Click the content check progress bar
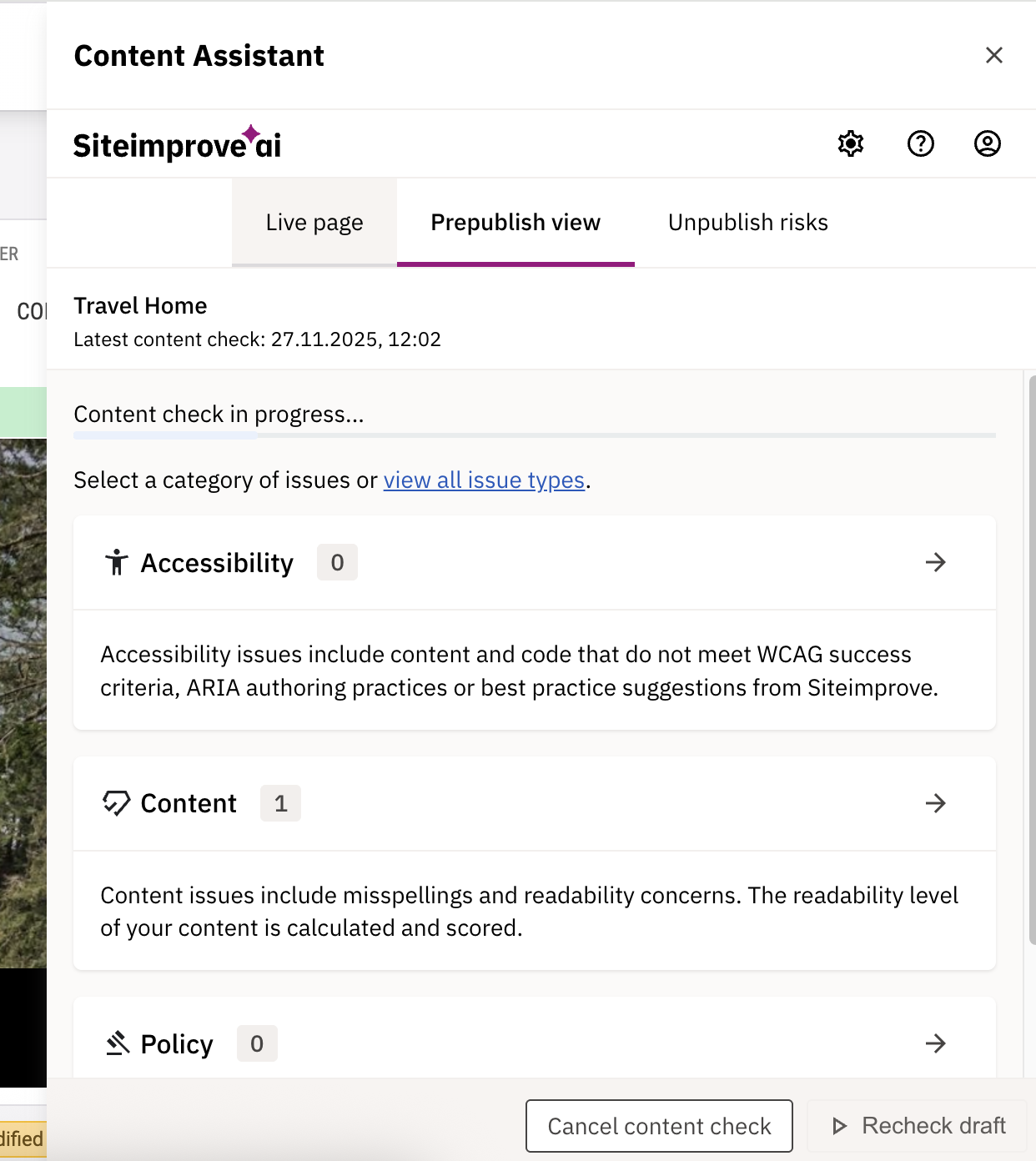1036x1161 pixels. pos(534,435)
